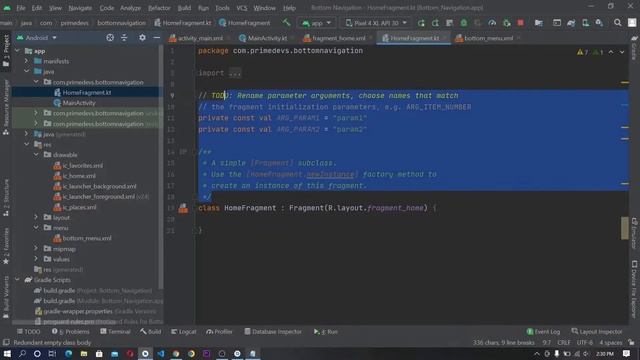This screenshot has height=360, width=640.
Task: Click the Run app toolbar icon
Action: 421,23
